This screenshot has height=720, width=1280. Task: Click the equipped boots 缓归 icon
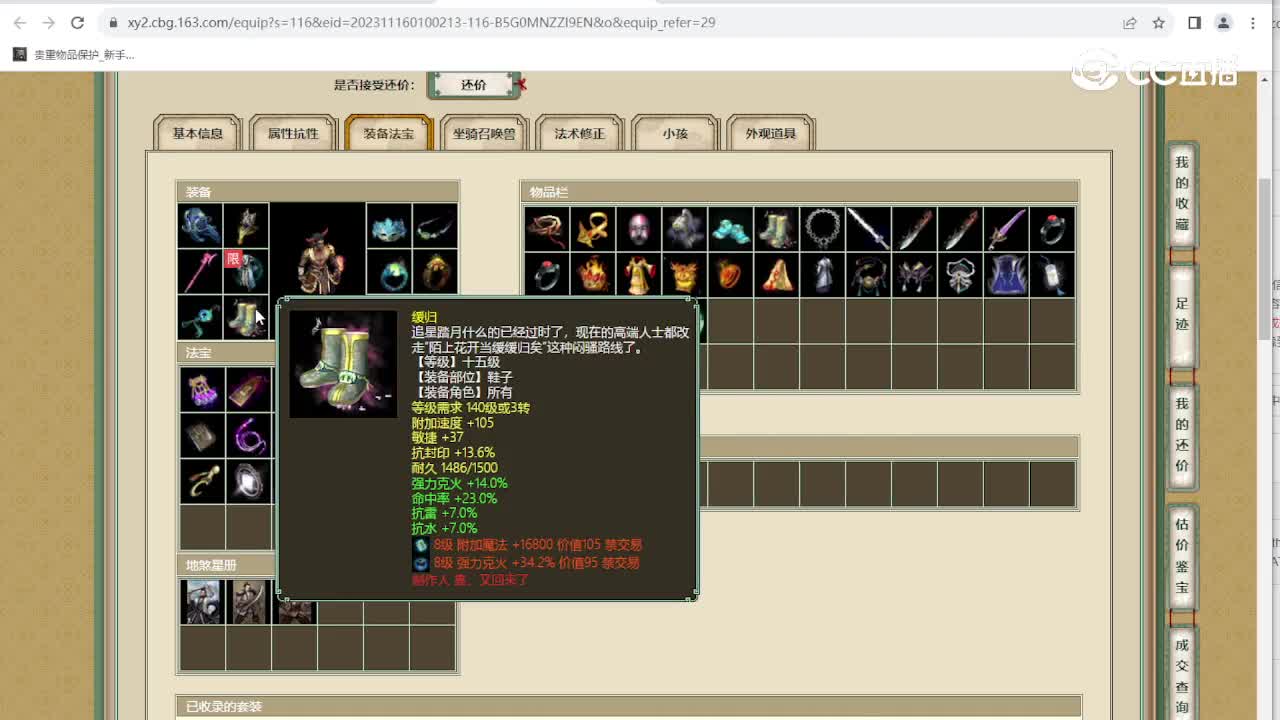[246, 318]
